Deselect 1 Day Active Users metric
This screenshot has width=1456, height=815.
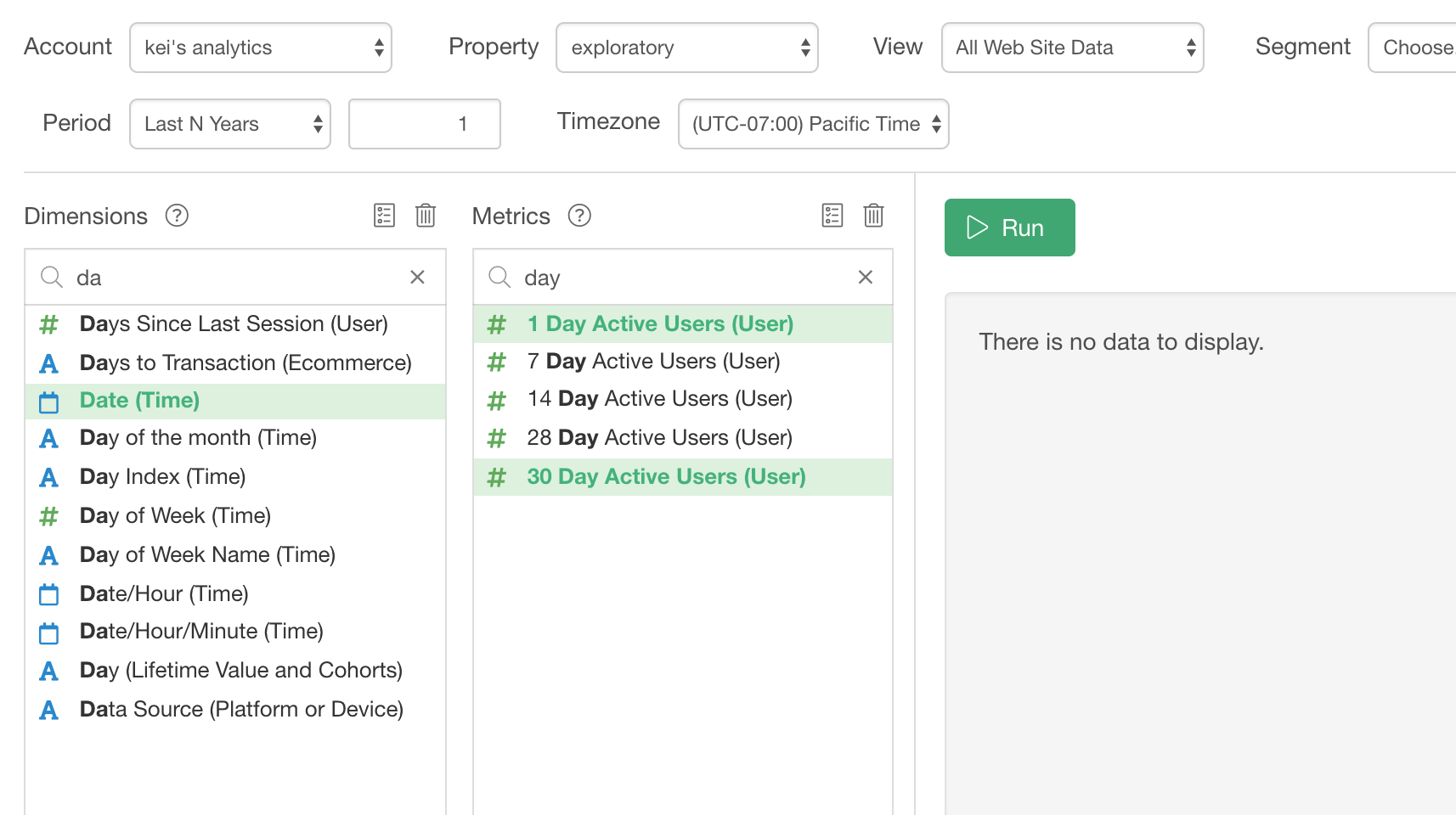tap(660, 324)
